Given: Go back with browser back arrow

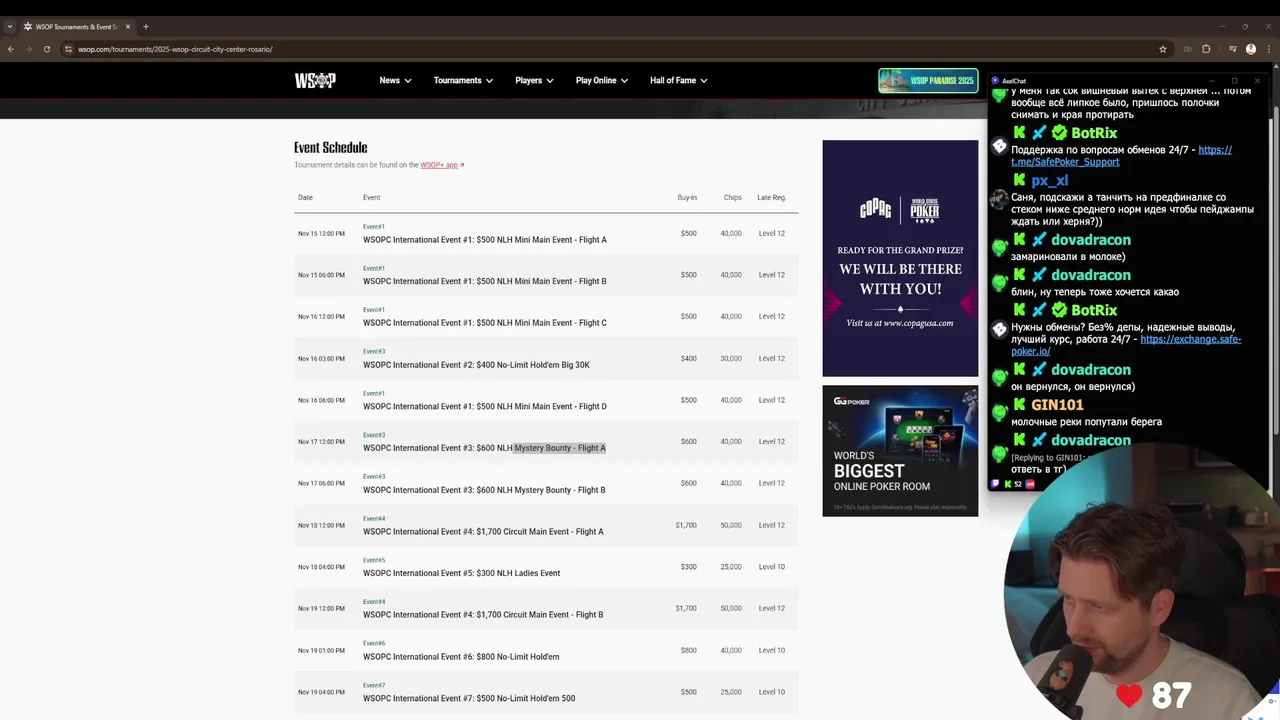Looking at the screenshot, I should 11,49.
